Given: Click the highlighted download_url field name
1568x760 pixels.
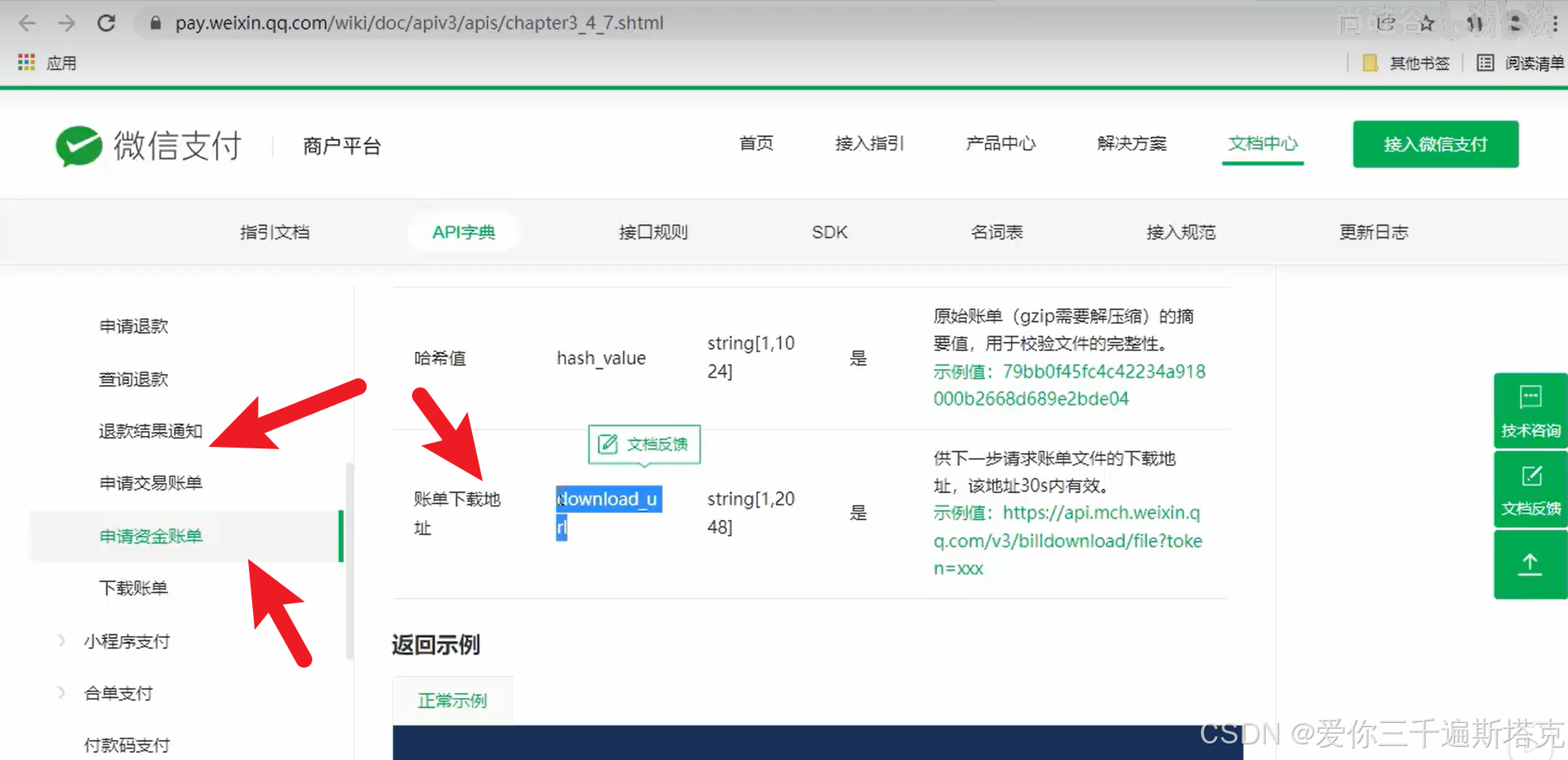Looking at the screenshot, I should click(609, 513).
